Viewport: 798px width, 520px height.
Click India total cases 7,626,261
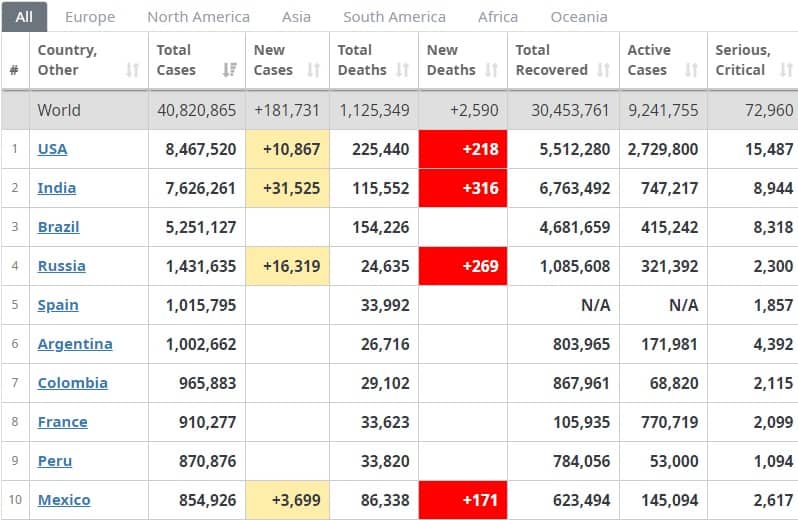pyautogui.click(x=201, y=188)
